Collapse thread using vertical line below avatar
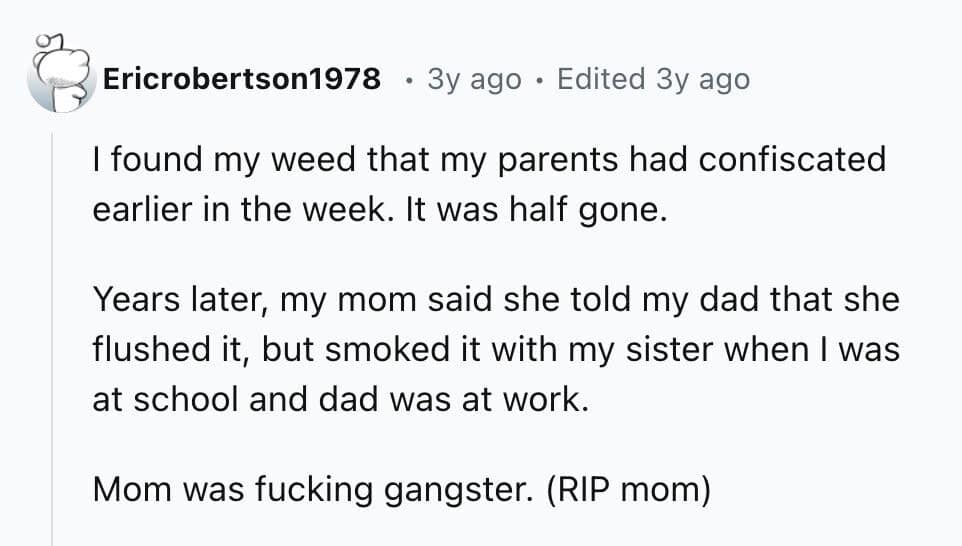The height and width of the screenshot is (546, 962). (54, 330)
